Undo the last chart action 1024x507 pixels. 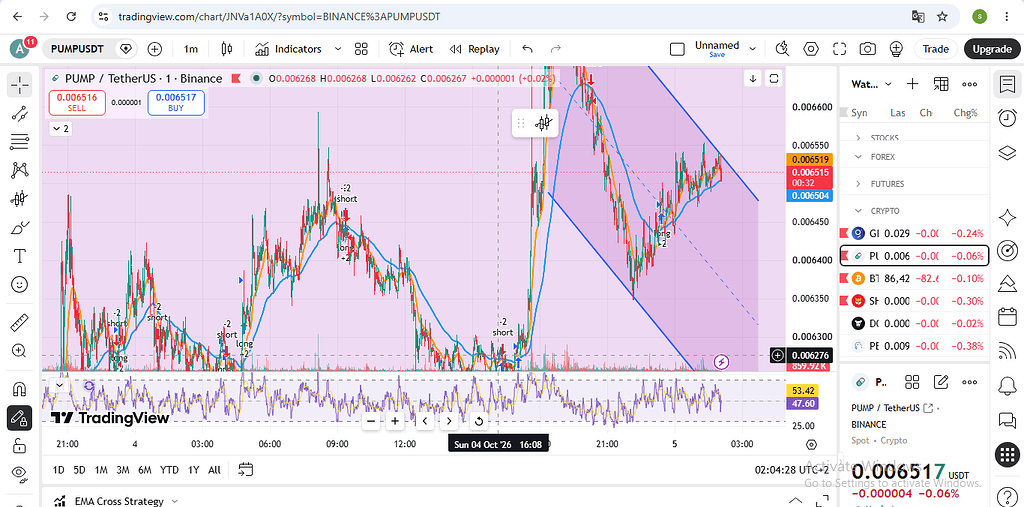click(528, 49)
